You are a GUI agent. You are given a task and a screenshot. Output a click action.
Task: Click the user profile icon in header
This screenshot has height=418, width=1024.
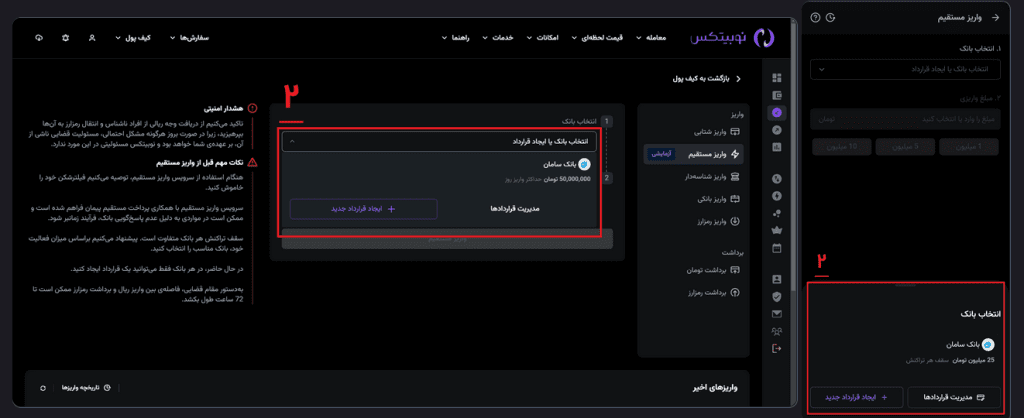pyautogui.click(x=92, y=37)
